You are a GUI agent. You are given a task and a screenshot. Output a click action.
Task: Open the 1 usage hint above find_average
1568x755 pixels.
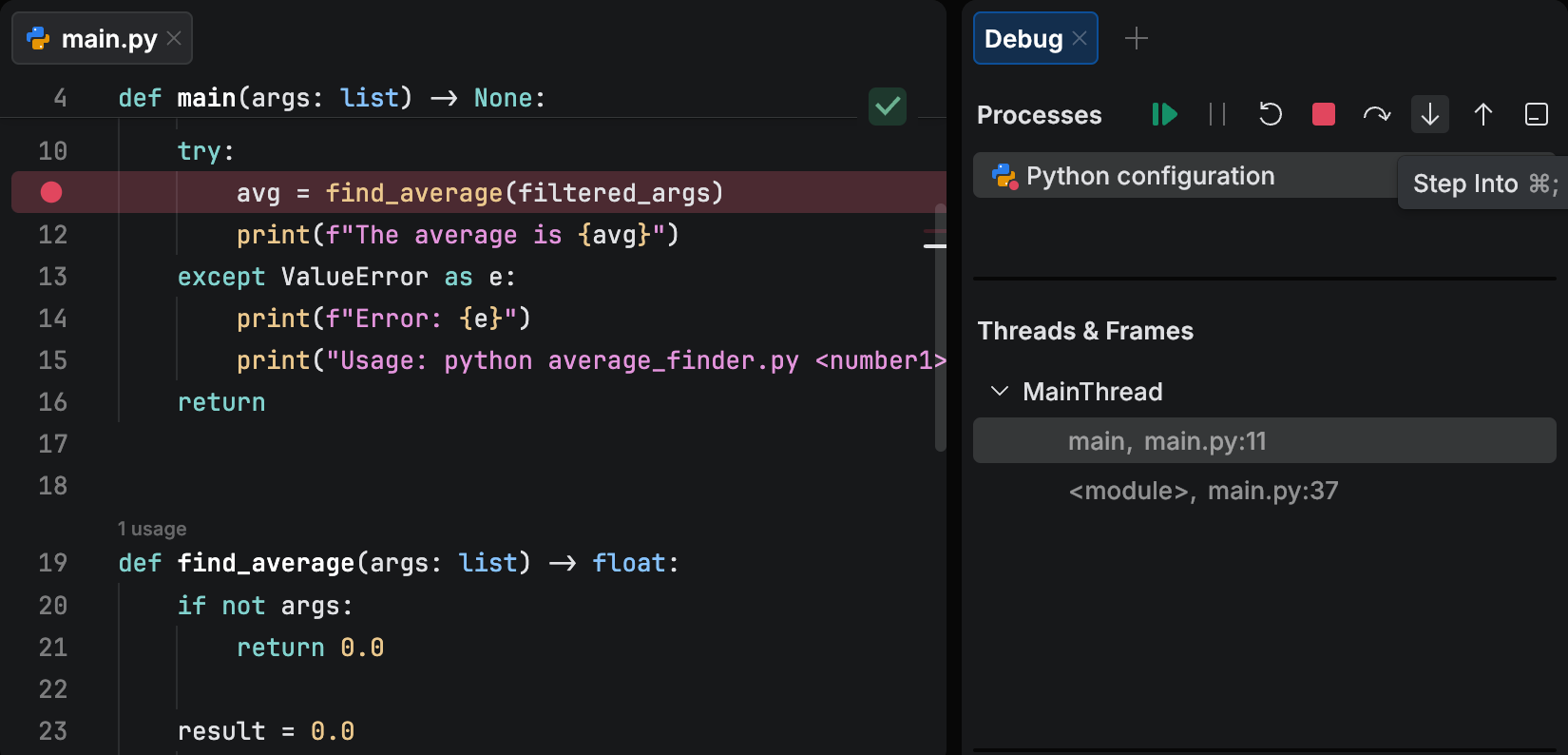152,529
